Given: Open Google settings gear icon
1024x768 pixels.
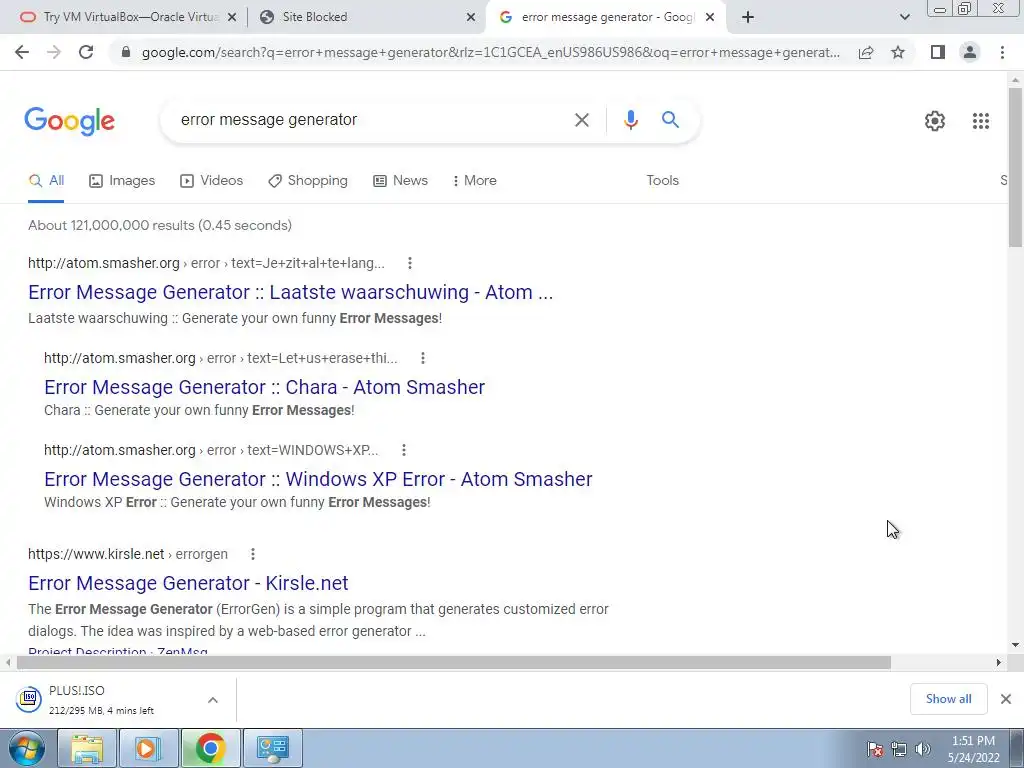Looking at the screenshot, I should pos(935,121).
